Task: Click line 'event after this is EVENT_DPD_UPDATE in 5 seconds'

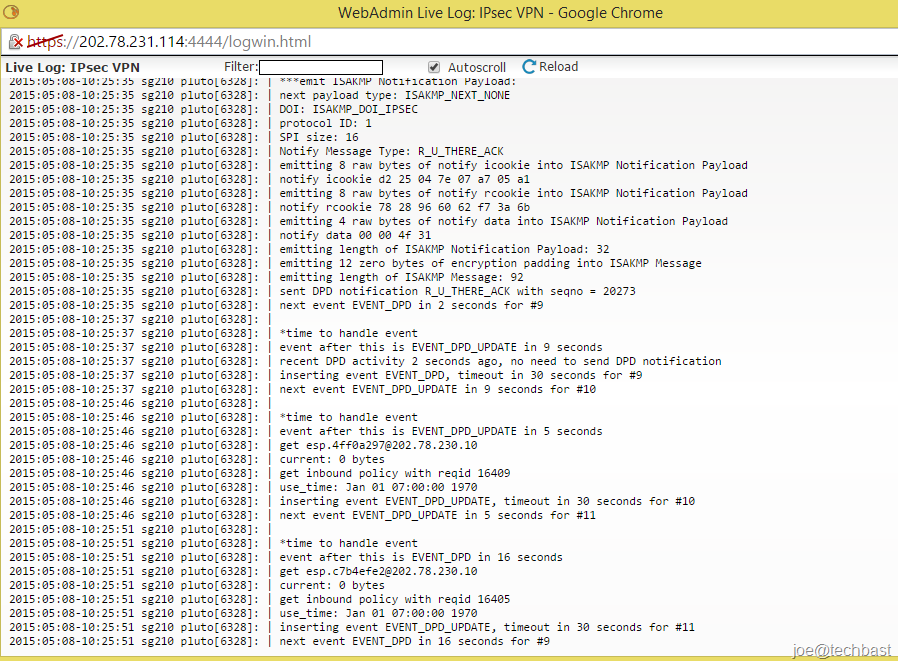Action: click(x=440, y=431)
